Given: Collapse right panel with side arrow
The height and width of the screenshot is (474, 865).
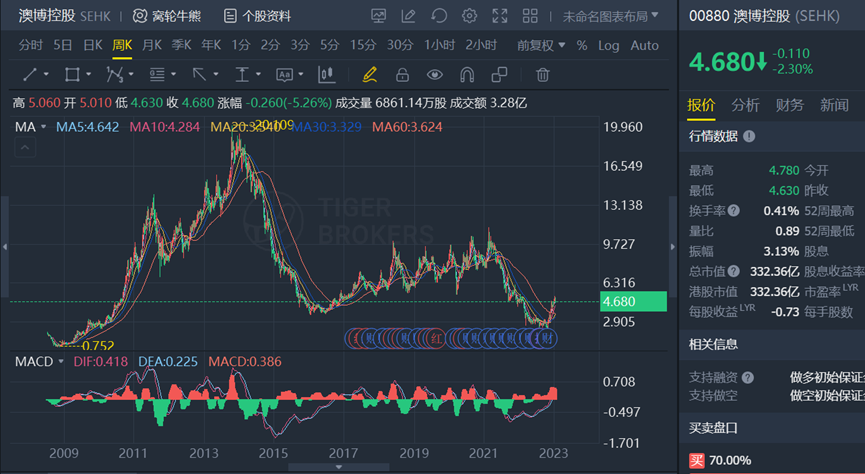Looking at the screenshot, I should point(672,247).
